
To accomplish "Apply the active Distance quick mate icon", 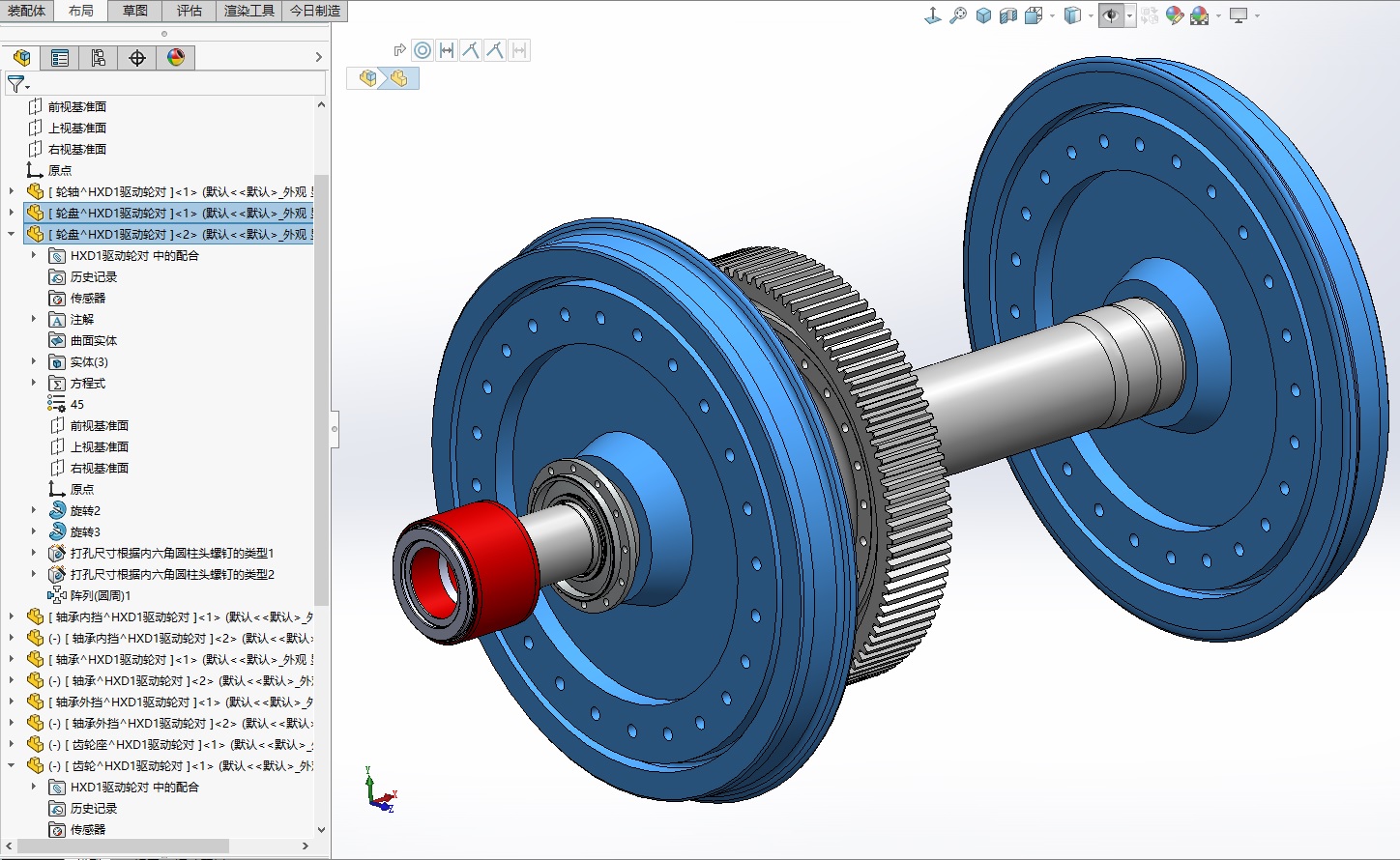I will [447, 50].
